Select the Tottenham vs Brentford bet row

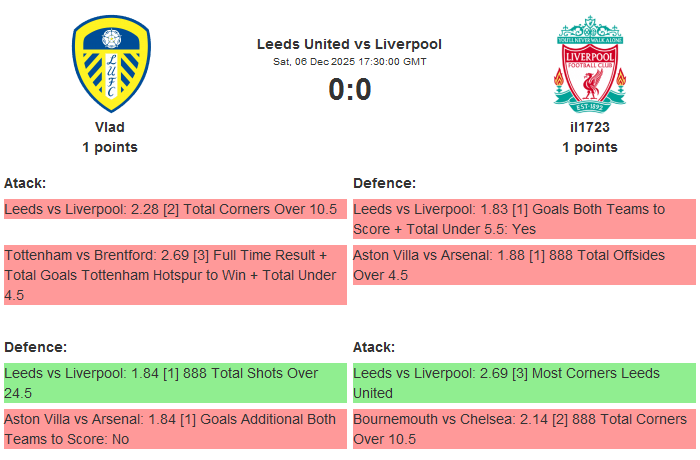pos(175,275)
